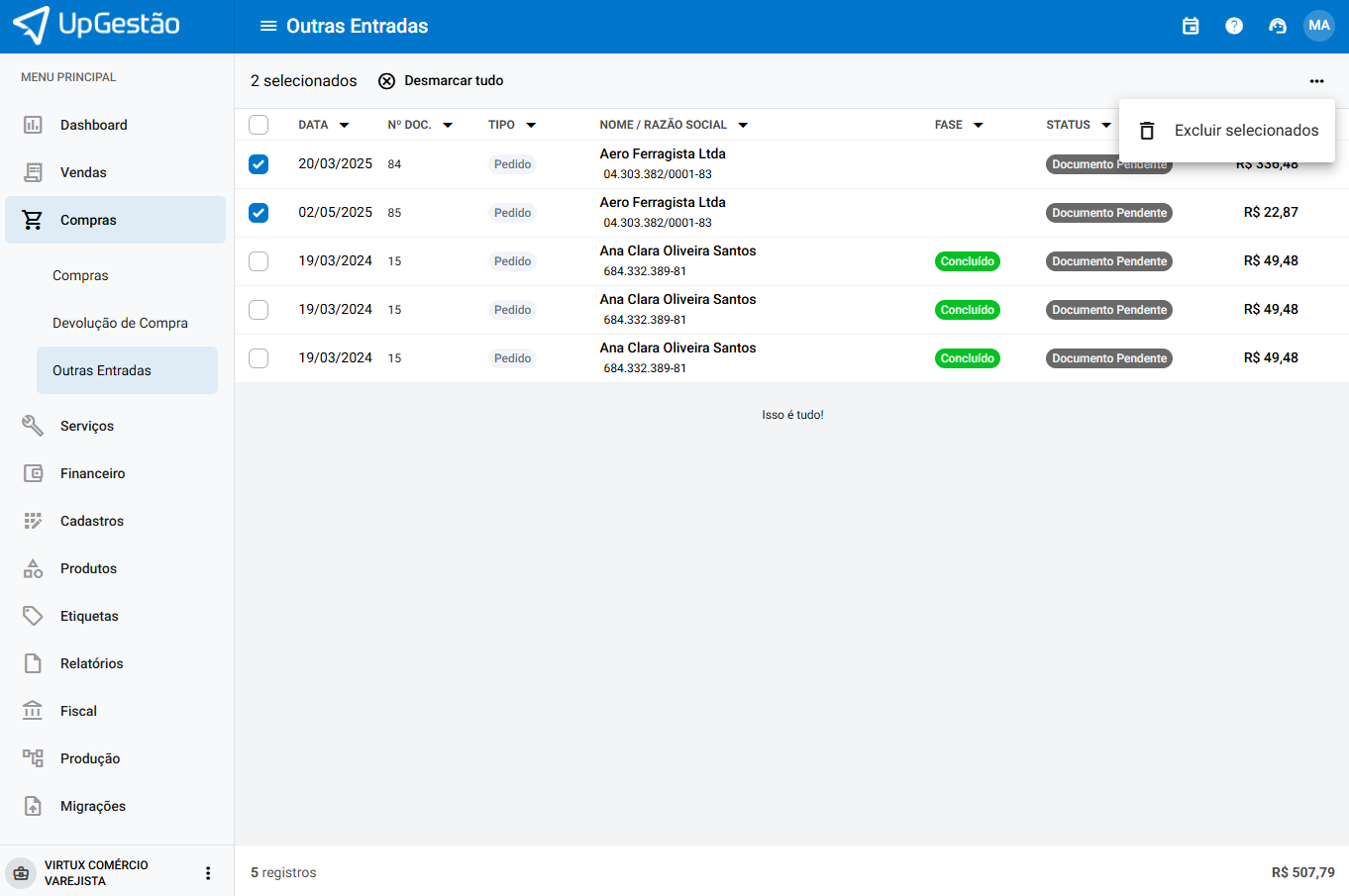Screen dimensions: 1349x896
Task: Open the TIPO column dropdown
Action: pyautogui.click(x=531, y=125)
